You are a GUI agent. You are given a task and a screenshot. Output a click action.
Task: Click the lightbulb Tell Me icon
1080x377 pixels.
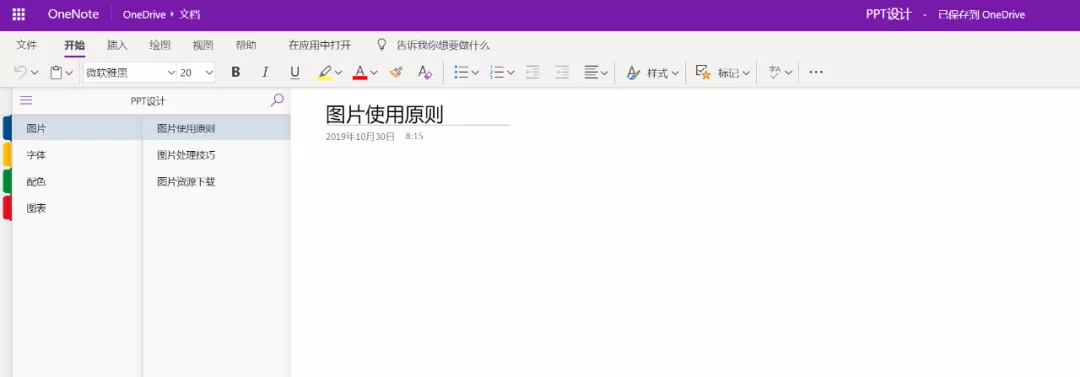382,44
